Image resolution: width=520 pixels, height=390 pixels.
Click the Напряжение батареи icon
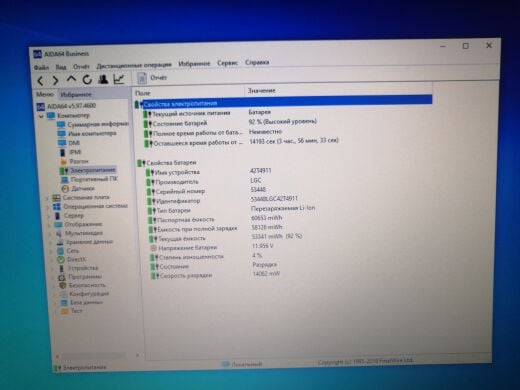(x=154, y=248)
